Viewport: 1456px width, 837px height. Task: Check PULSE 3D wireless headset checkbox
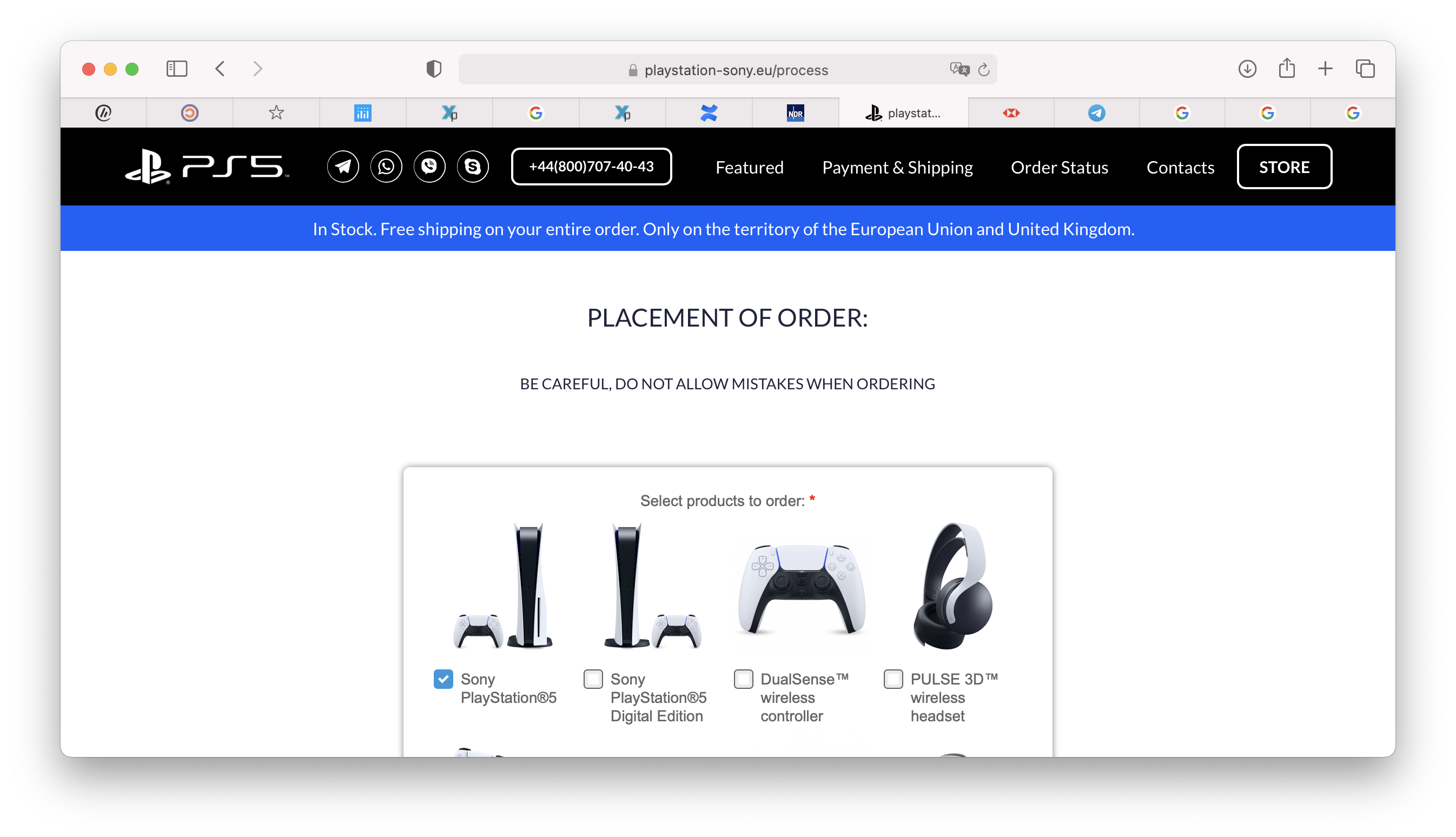(x=893, y=679)
